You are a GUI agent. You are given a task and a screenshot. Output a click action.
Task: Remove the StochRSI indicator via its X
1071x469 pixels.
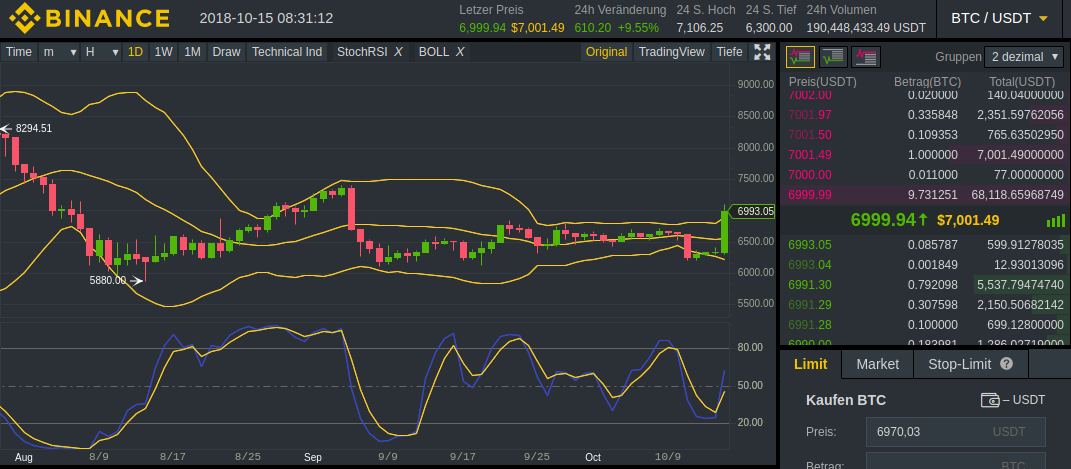(x=399, y=52)
